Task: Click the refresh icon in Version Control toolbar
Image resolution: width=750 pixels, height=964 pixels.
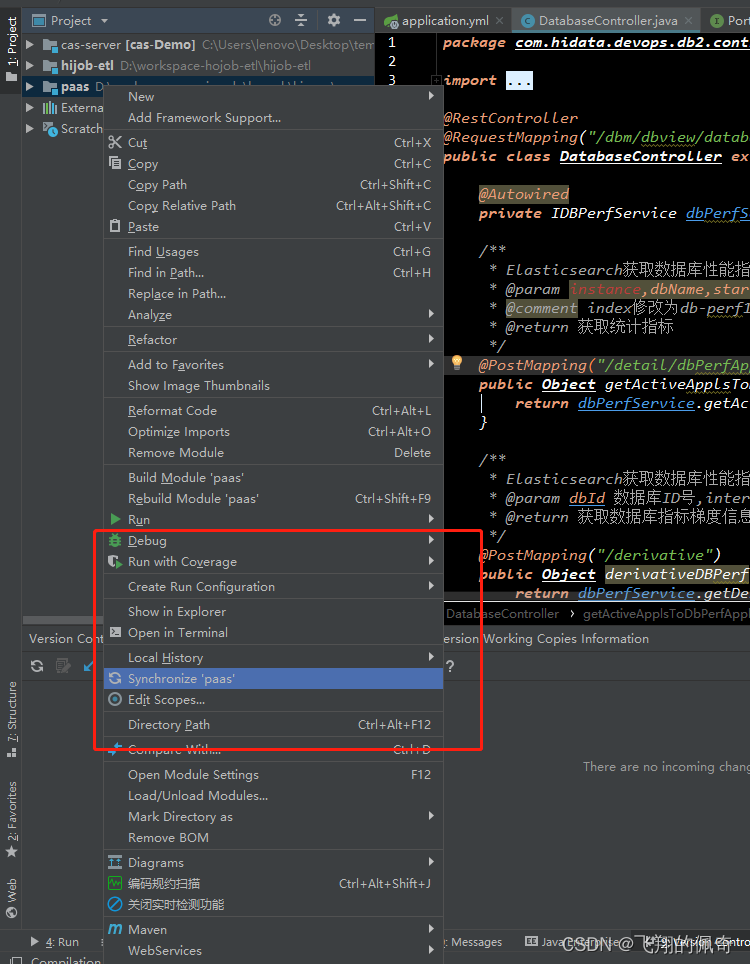Action: point(37,666)
